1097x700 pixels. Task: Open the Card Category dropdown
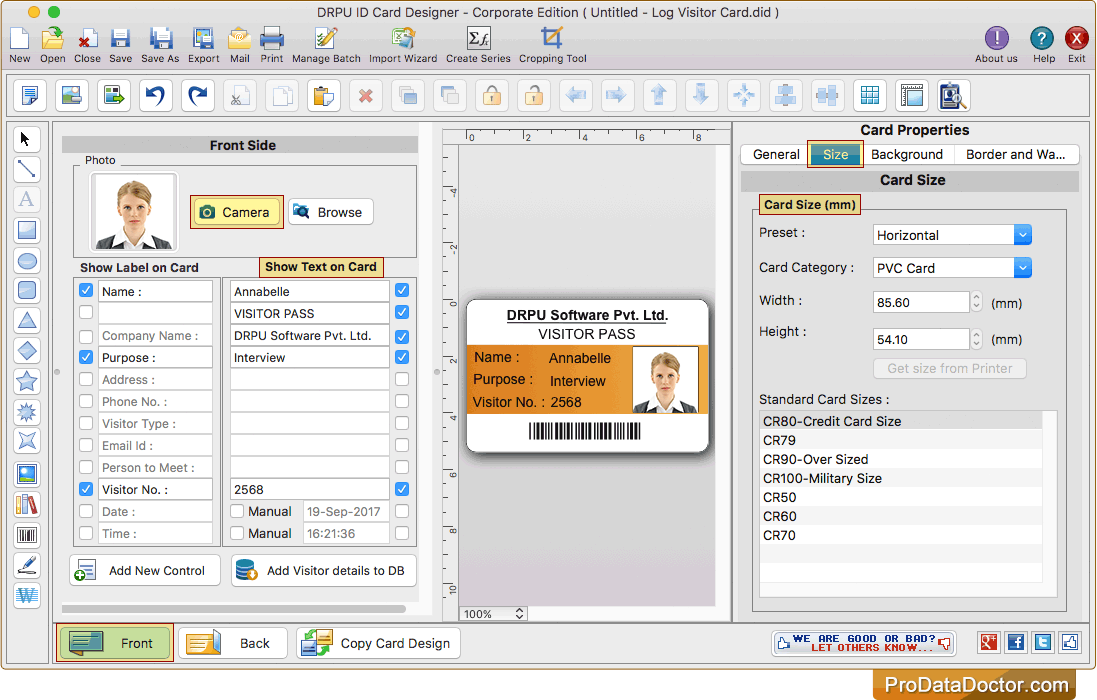click(x=952, y=268)
